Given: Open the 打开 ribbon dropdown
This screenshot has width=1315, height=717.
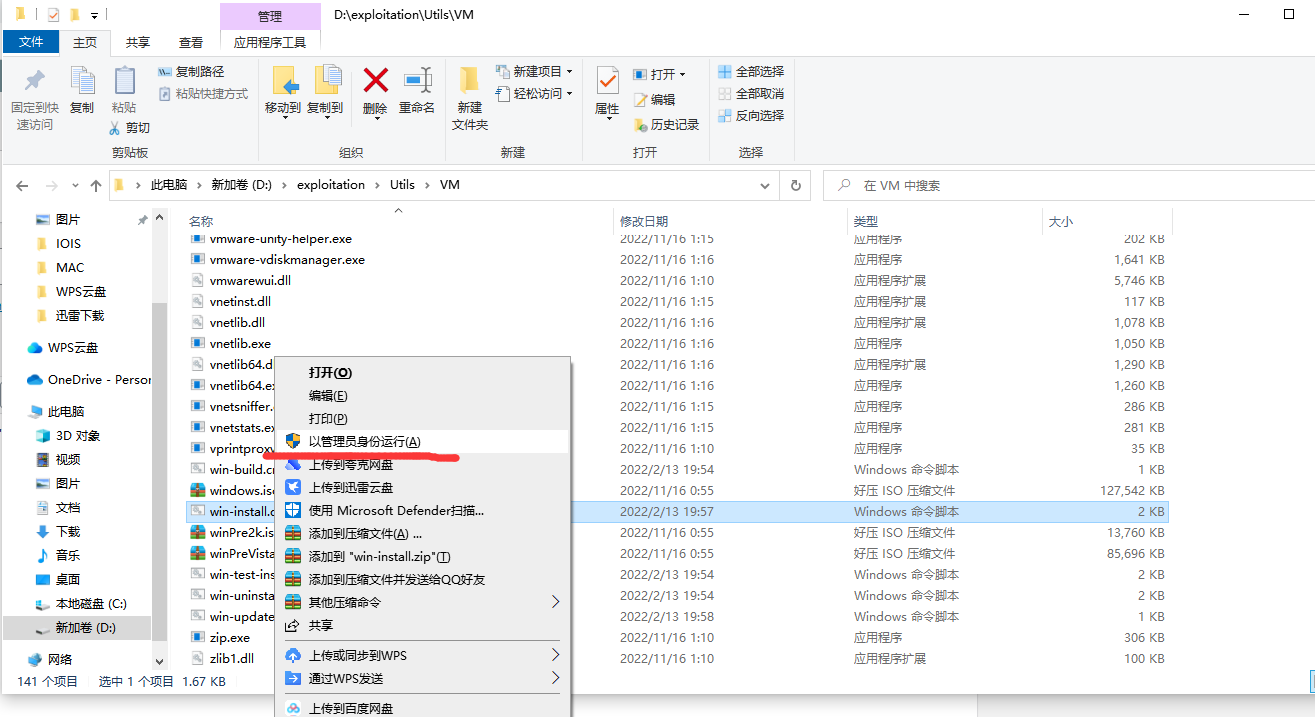Looking at the screenshot, I should [659, 75].
